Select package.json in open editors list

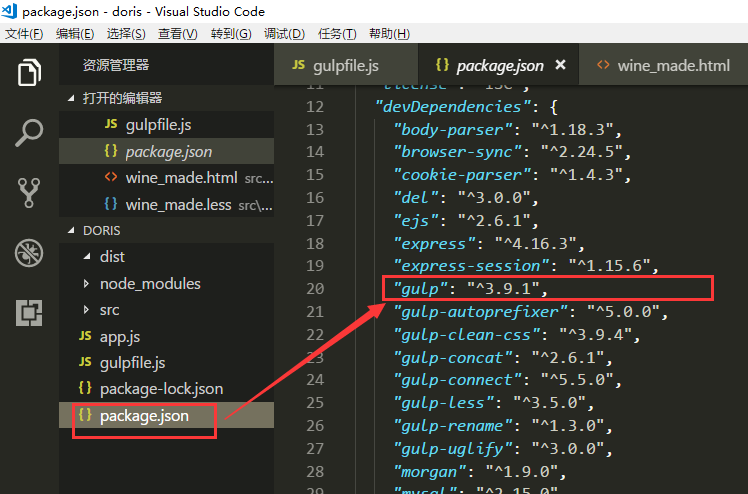[166, 152]
